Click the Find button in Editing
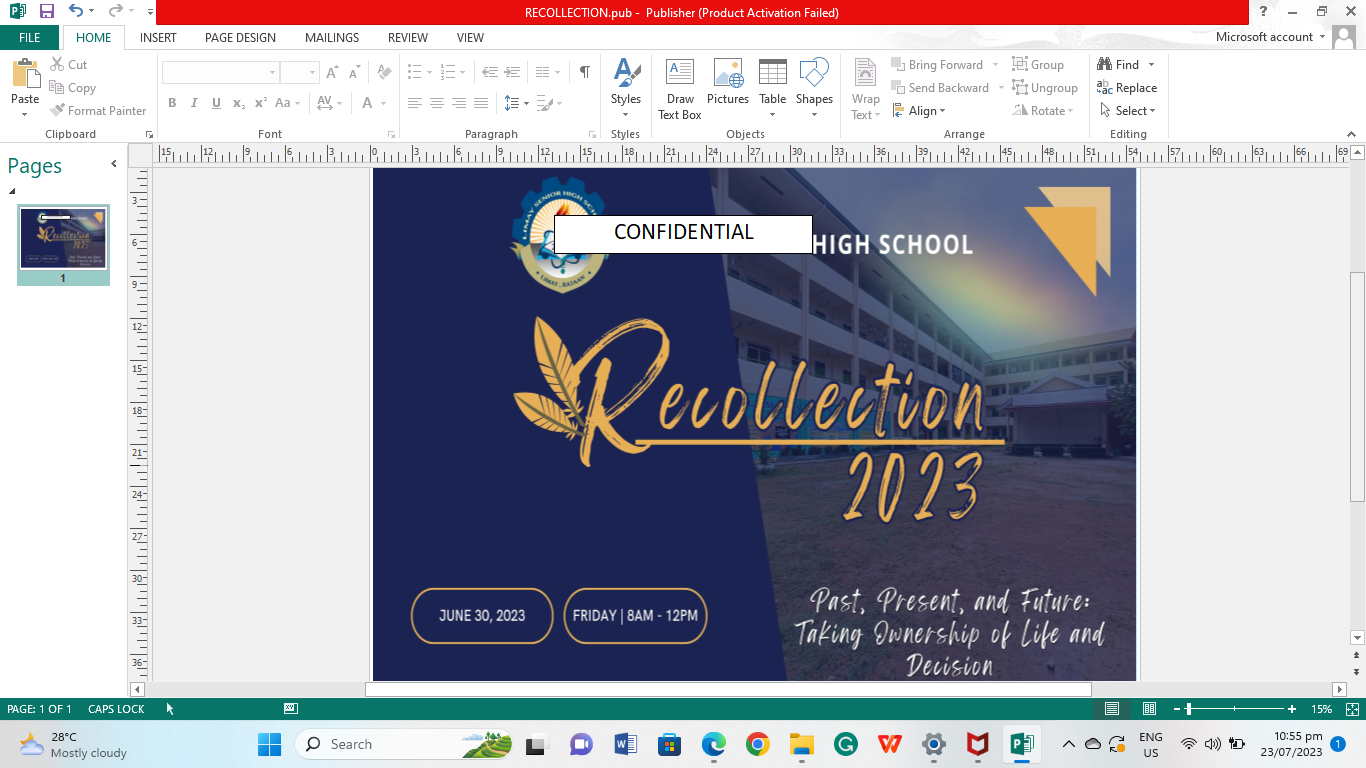1366x768 pixels. coord(1119,65)
